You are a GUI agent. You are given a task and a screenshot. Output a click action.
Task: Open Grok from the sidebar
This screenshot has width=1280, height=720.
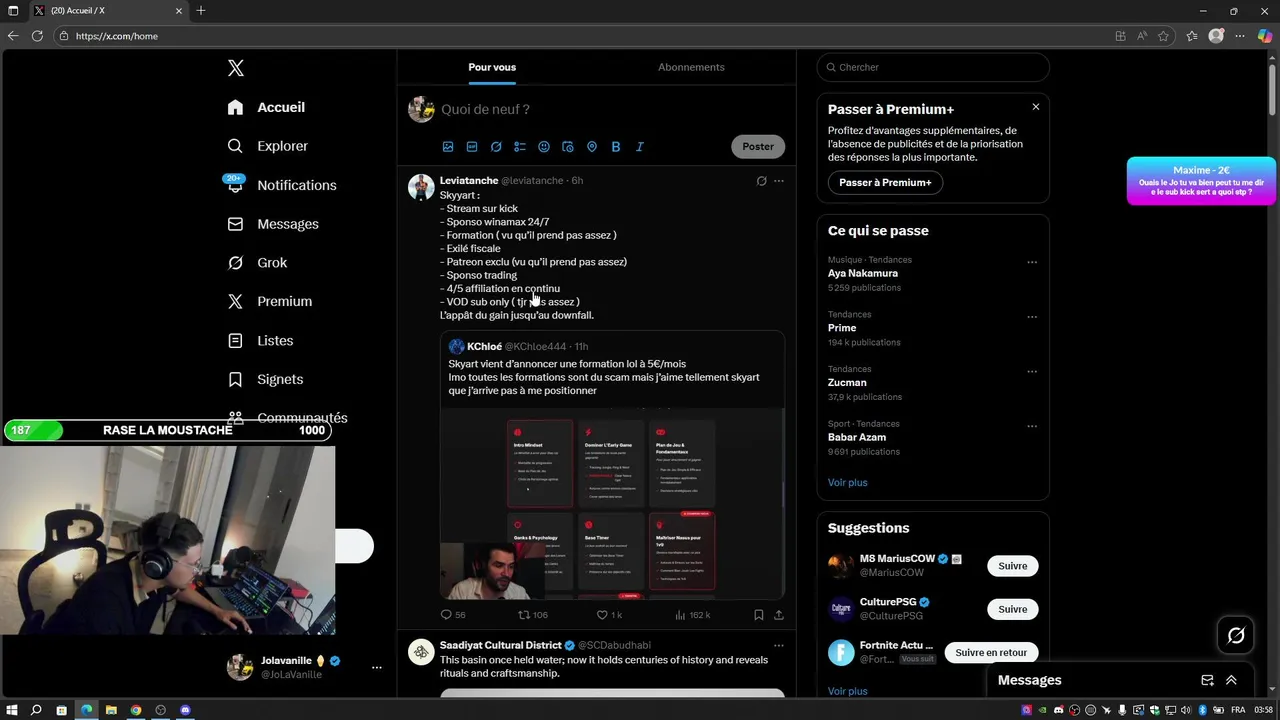257,263
